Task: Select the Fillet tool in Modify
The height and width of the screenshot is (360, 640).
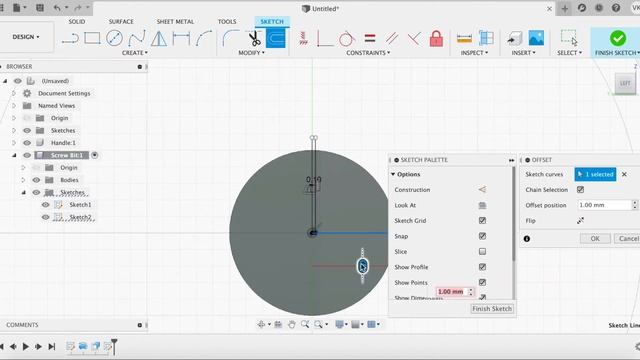Action: click(231, 38)
